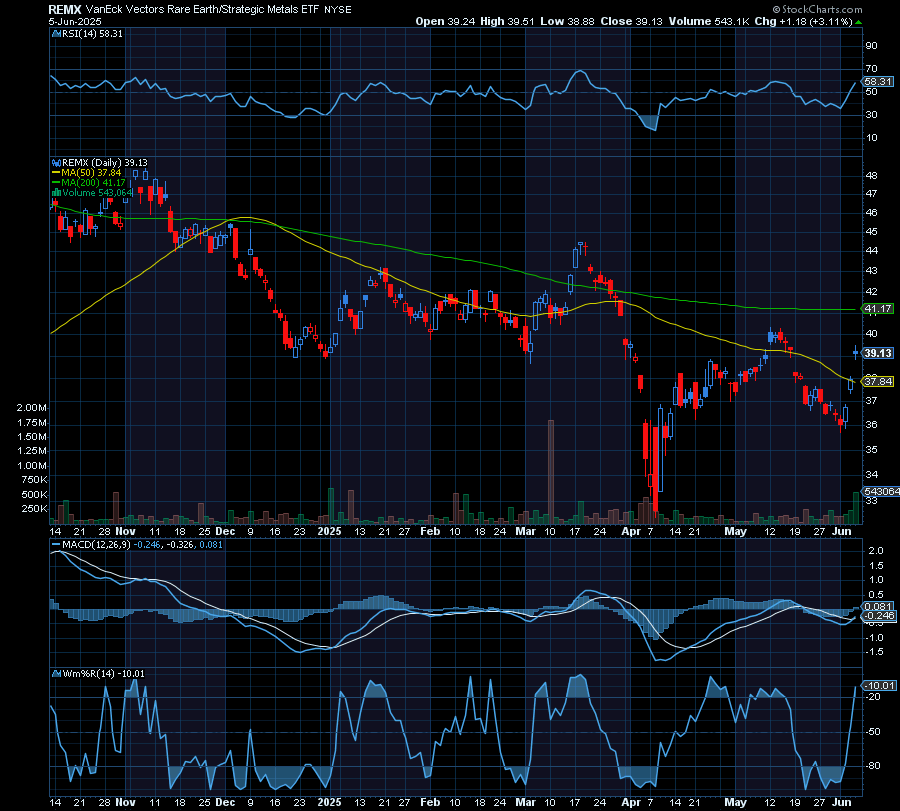Open the REMX ticker symbol
This screenshot has width=900, height=811.
pyautogui.click(x=59, y=8)
